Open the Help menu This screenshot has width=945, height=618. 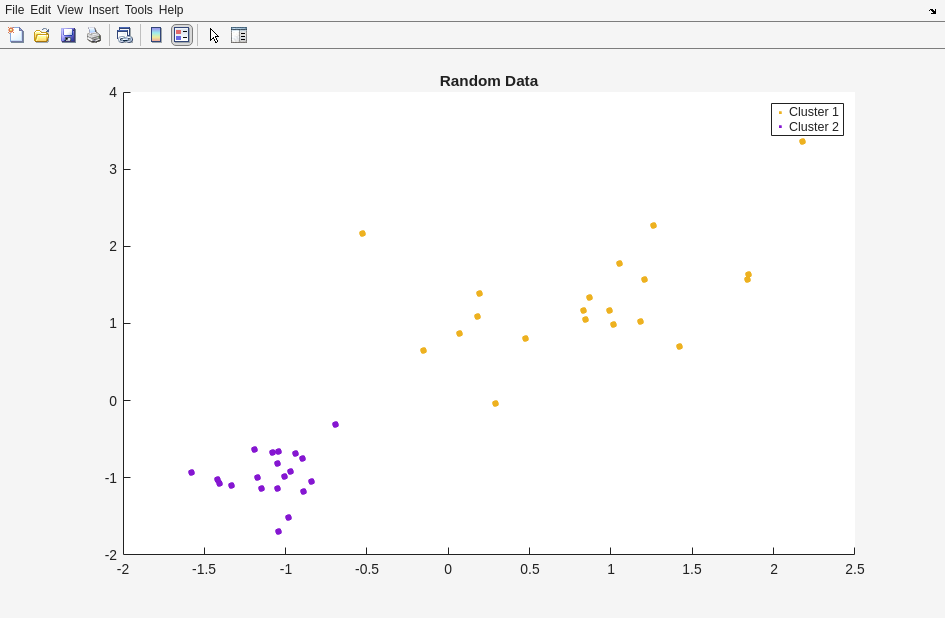pos(171,10)
